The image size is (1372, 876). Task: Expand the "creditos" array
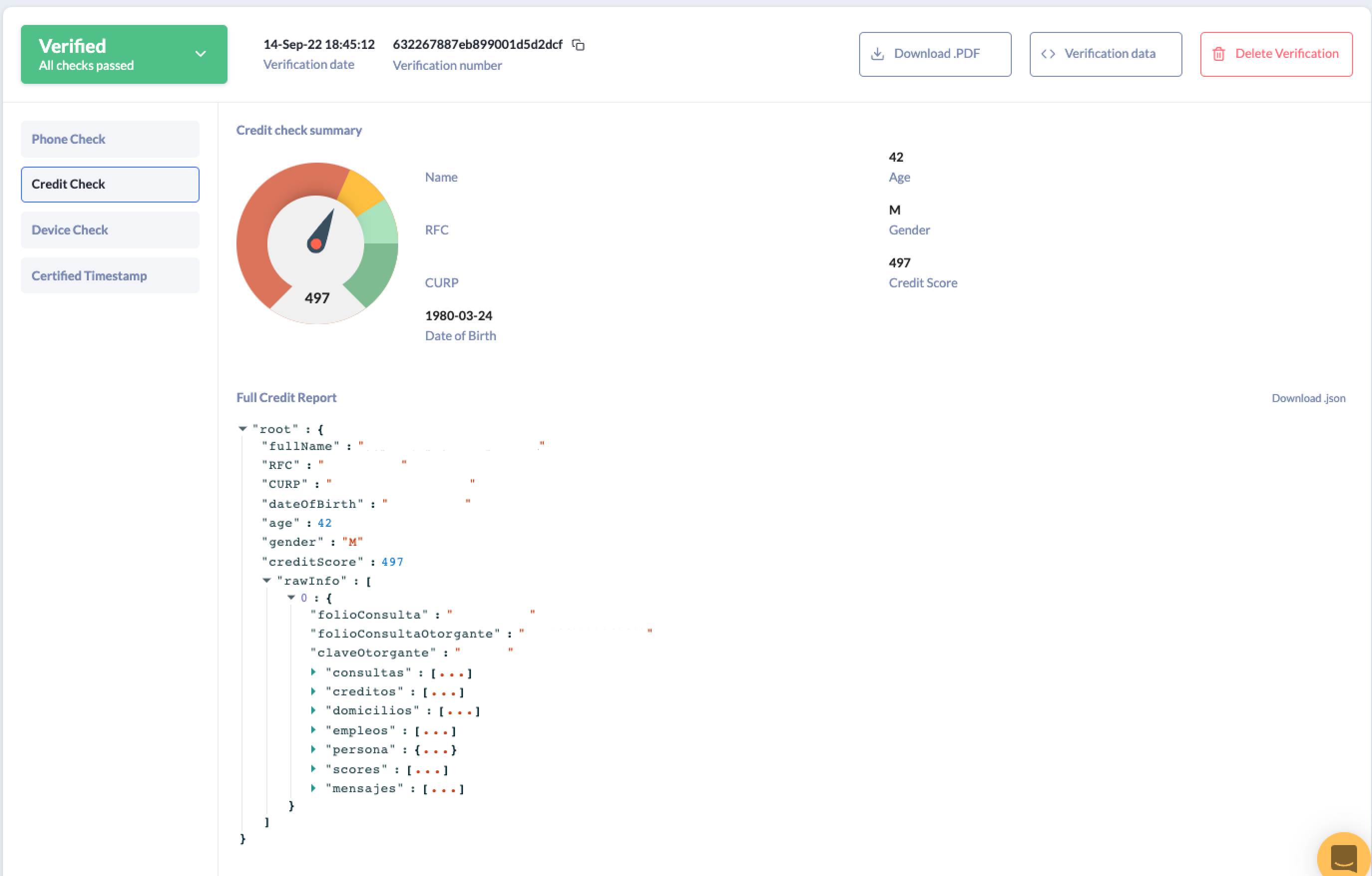pyautogui.click(x=313, y=691)
